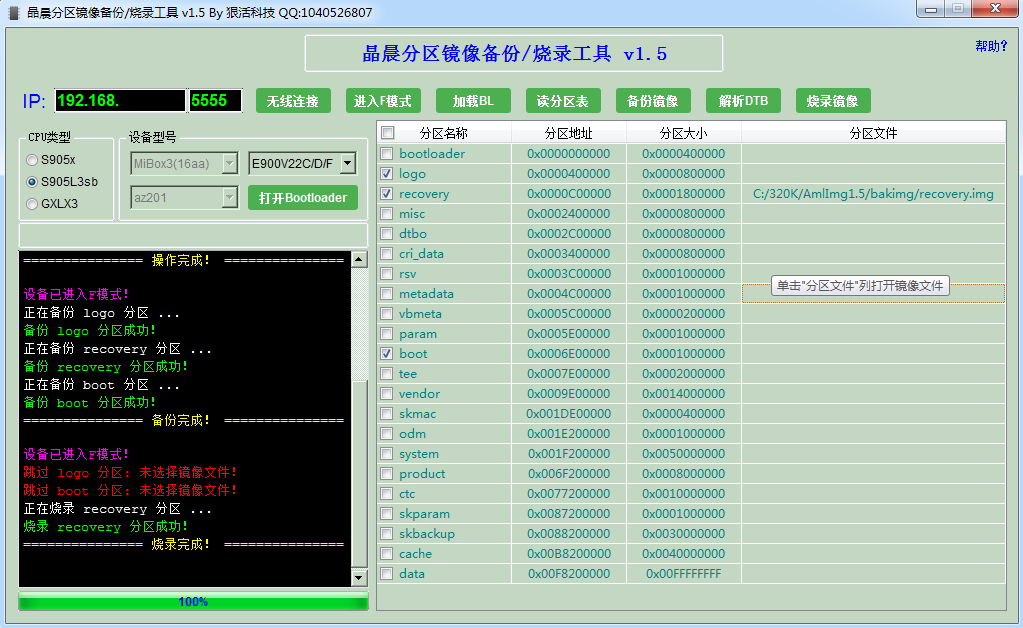Click the application icon in title bar
Viewport: 1023px width, 628px height.
pos(14,12)
